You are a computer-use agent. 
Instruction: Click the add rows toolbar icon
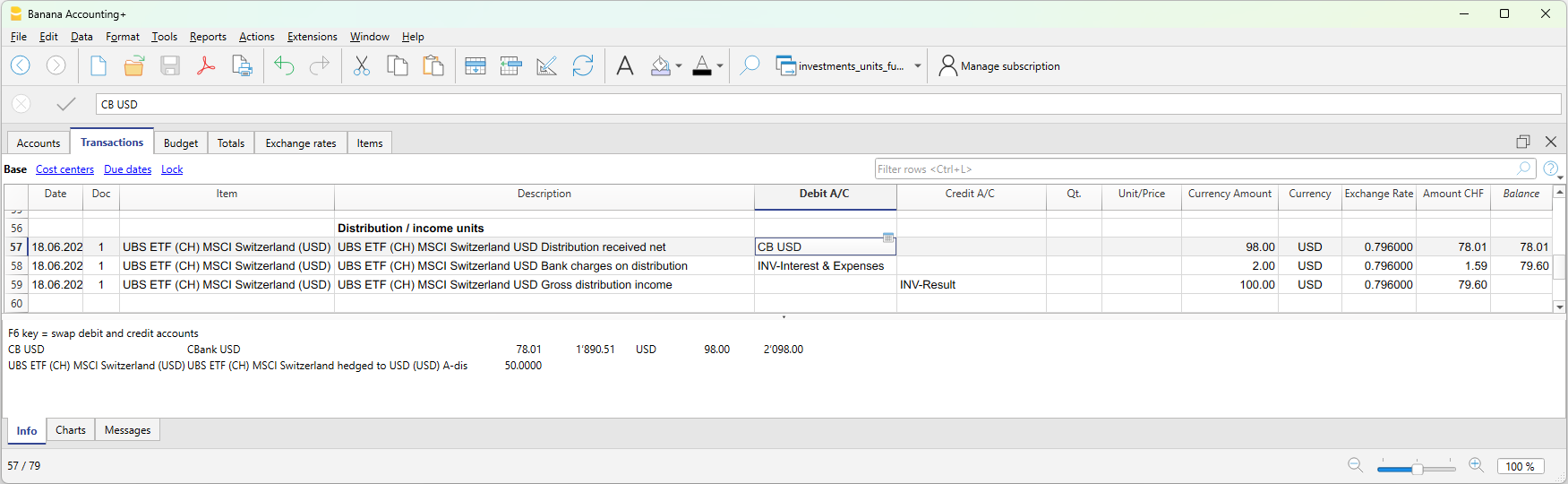click(x=476, y=65)
